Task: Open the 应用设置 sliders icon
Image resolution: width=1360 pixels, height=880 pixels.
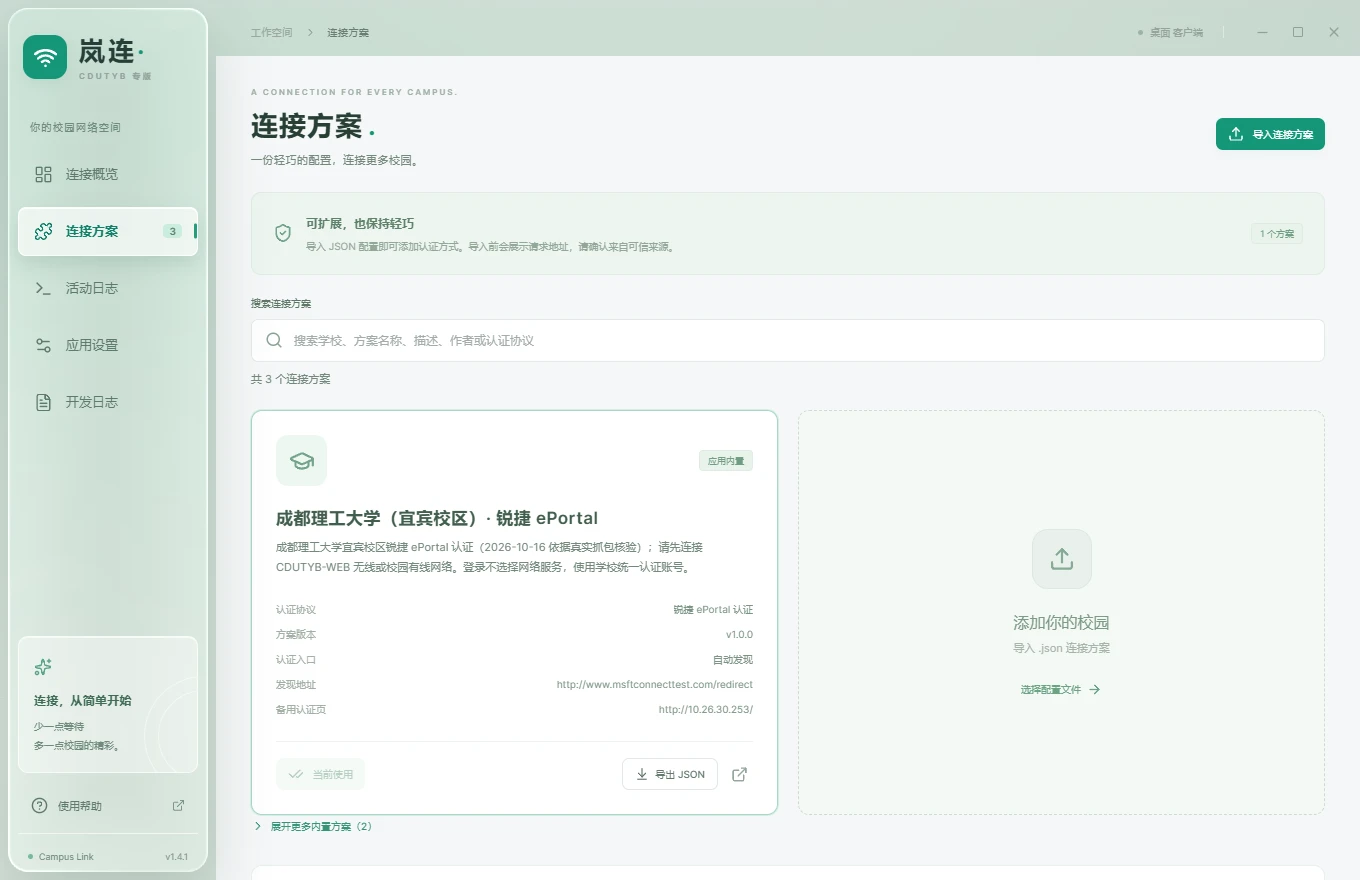Action: coord(43,346)
